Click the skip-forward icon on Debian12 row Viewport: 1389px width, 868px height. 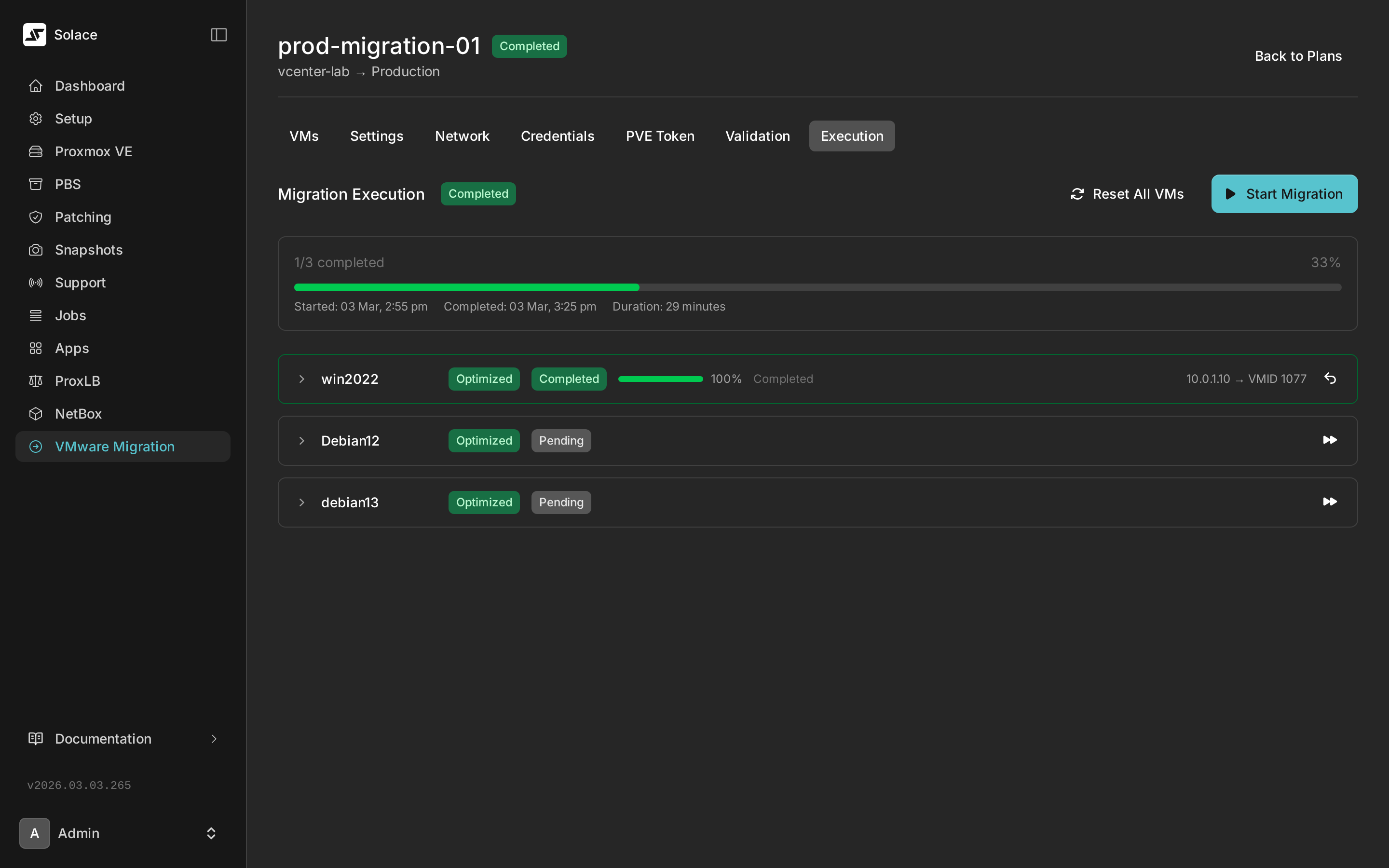1331,440
